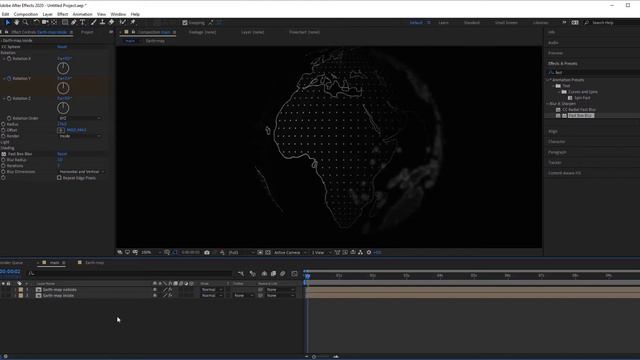Click Search Help field
640x360 pixels.
coord(612,23)
